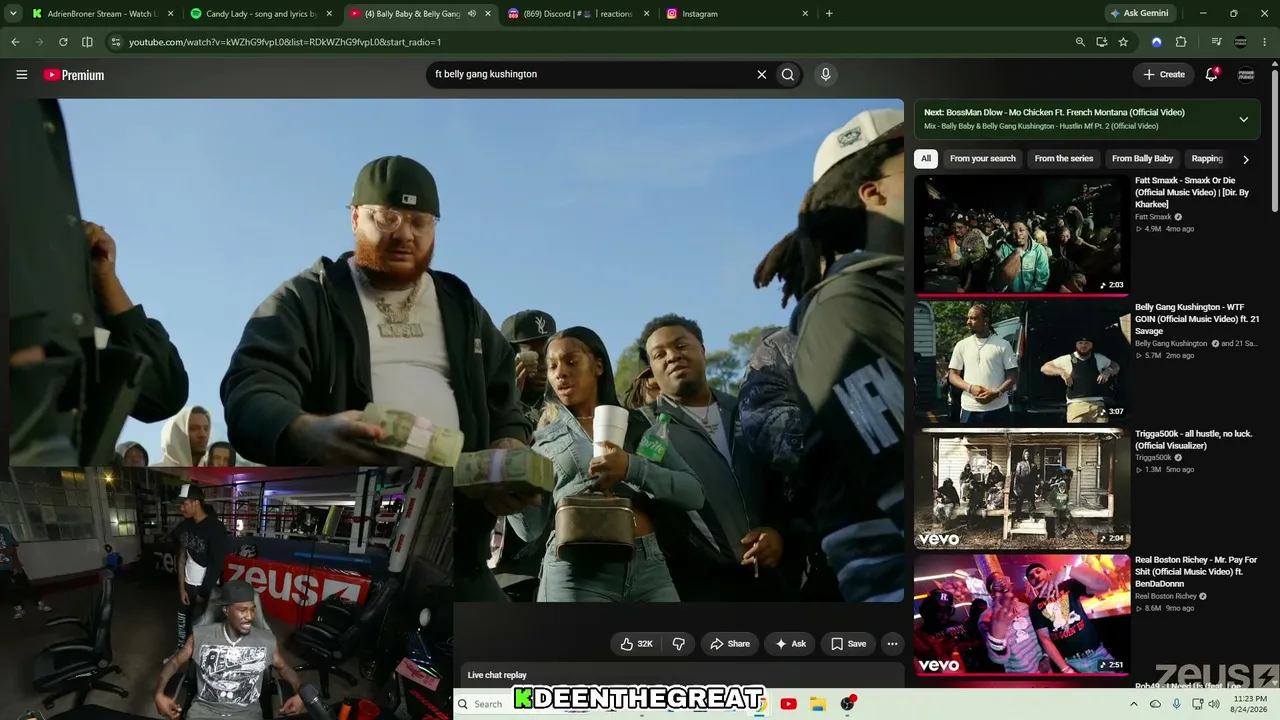Open a new browser tab
Viewport: 1280px width, 720px height.
[829, 14]
